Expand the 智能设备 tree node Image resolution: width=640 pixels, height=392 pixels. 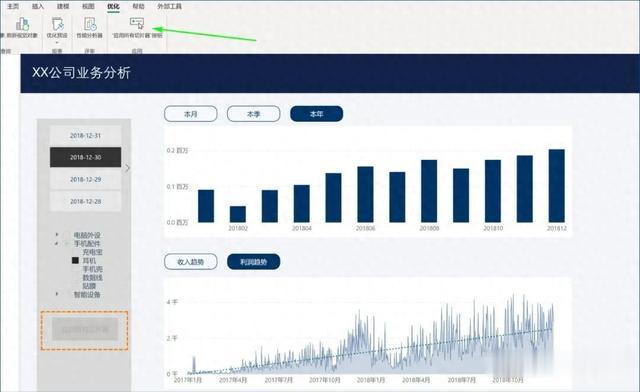57,294
